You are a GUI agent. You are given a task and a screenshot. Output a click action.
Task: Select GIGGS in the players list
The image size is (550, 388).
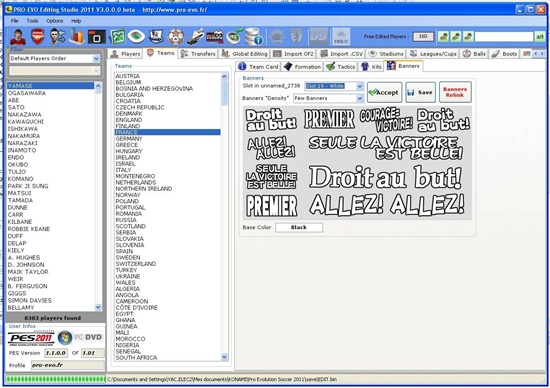(51, 293)
